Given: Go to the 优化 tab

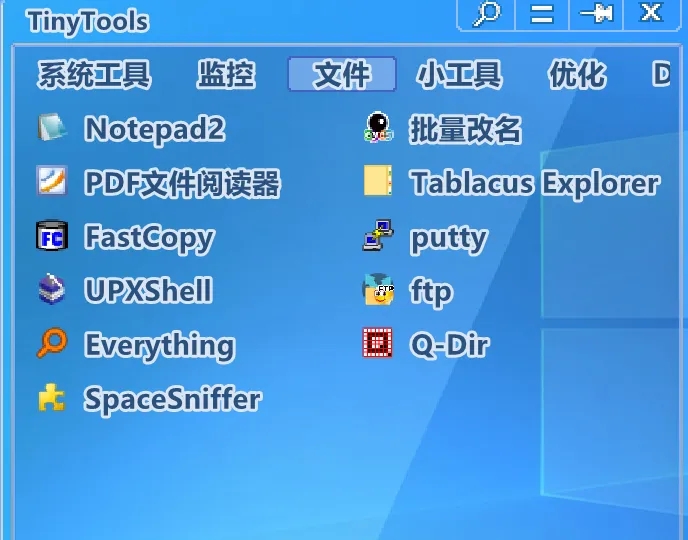Looking at the screenshot, I should coord(577,75).
